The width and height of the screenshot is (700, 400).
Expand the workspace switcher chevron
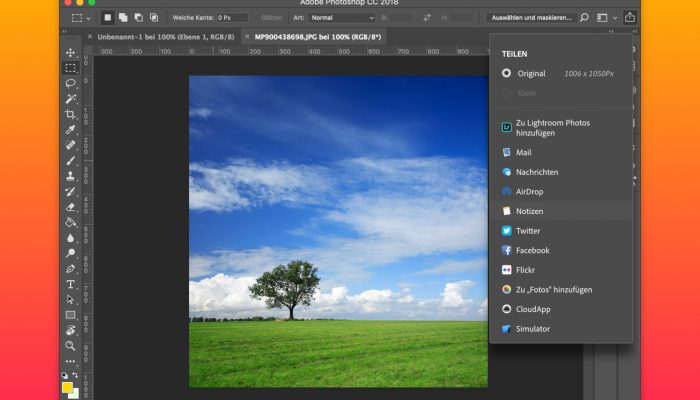pyautogui.click(x=615, y=18)
